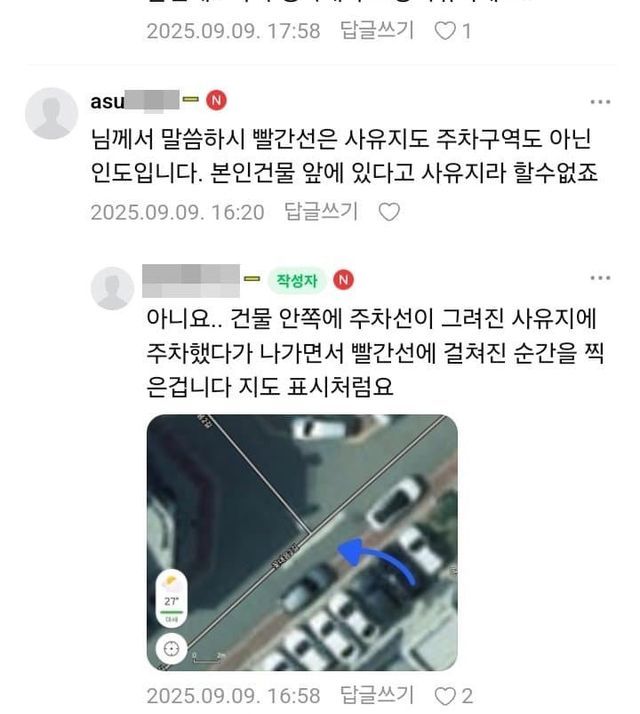This screenshot has width=640, height=714.
Task: Open more options for the author's reply
Action: coord(600,278)
